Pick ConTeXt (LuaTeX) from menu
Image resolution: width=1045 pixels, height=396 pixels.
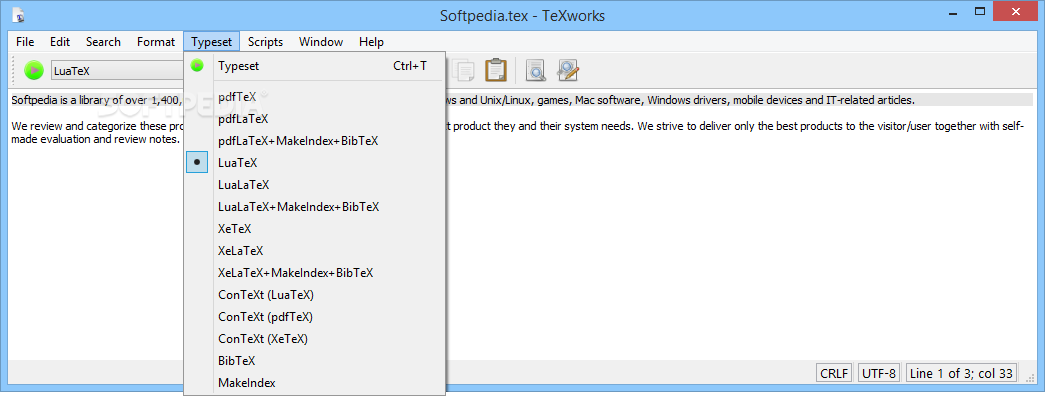point(314,295)
